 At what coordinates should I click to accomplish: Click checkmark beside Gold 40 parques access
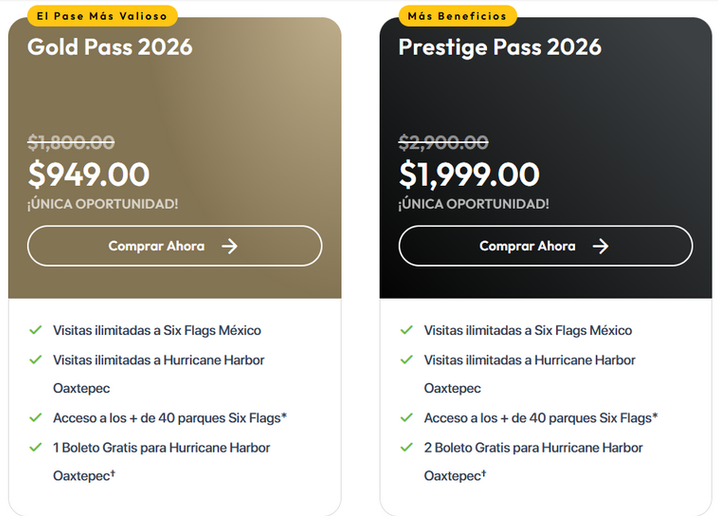point(35,418)
